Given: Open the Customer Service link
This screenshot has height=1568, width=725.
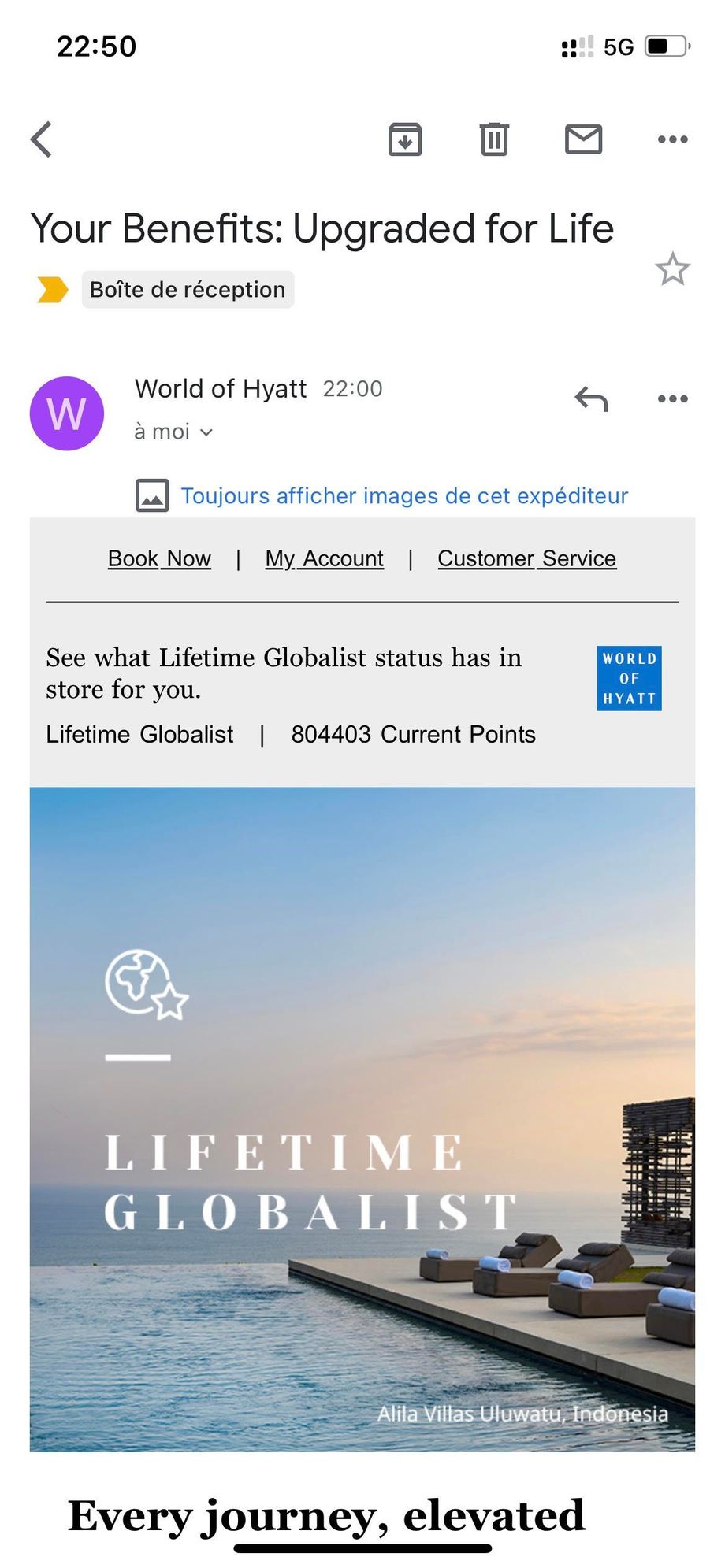Looking at the screenshot, I should (x=526, y=558).
